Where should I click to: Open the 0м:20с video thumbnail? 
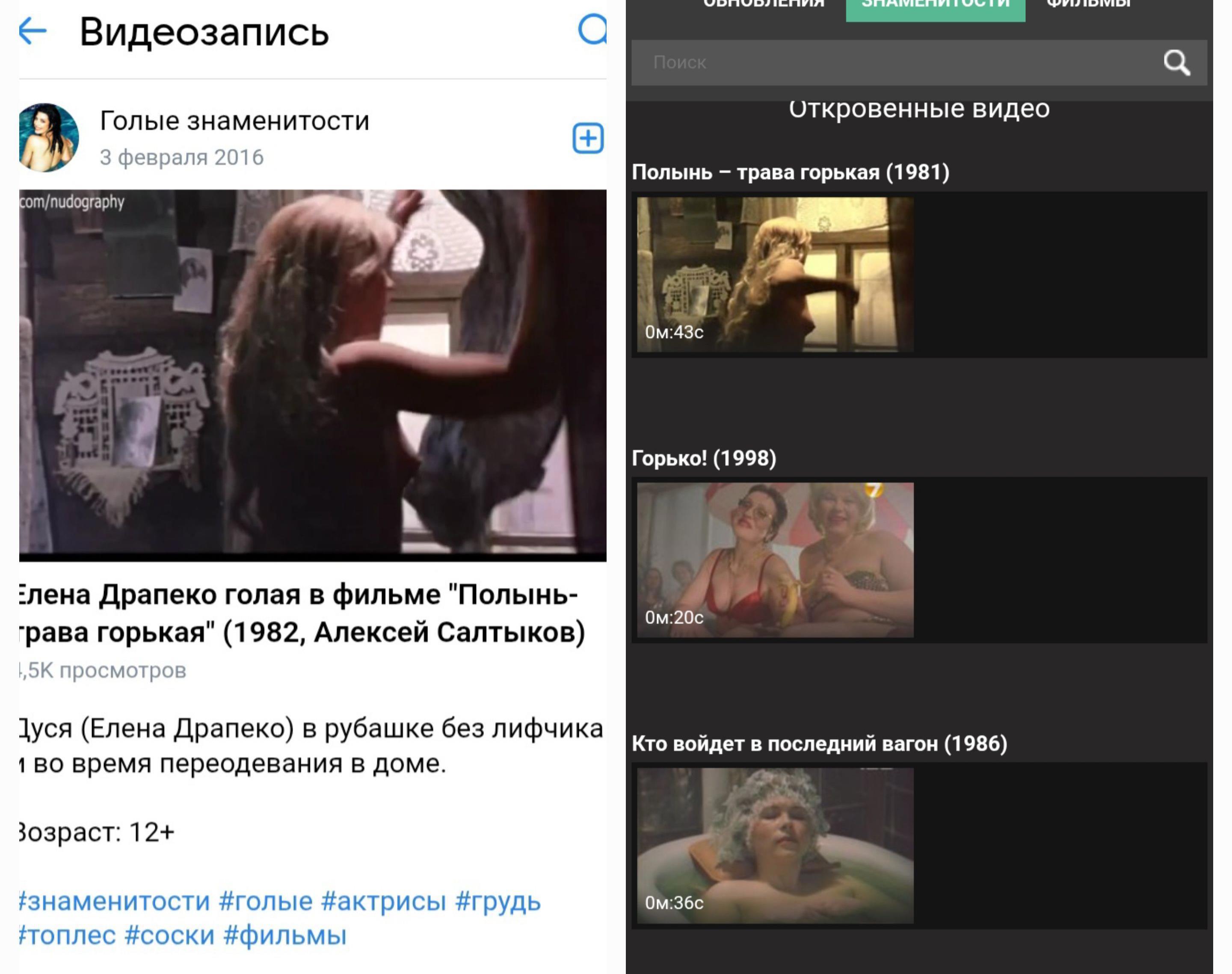coord(775,560)
